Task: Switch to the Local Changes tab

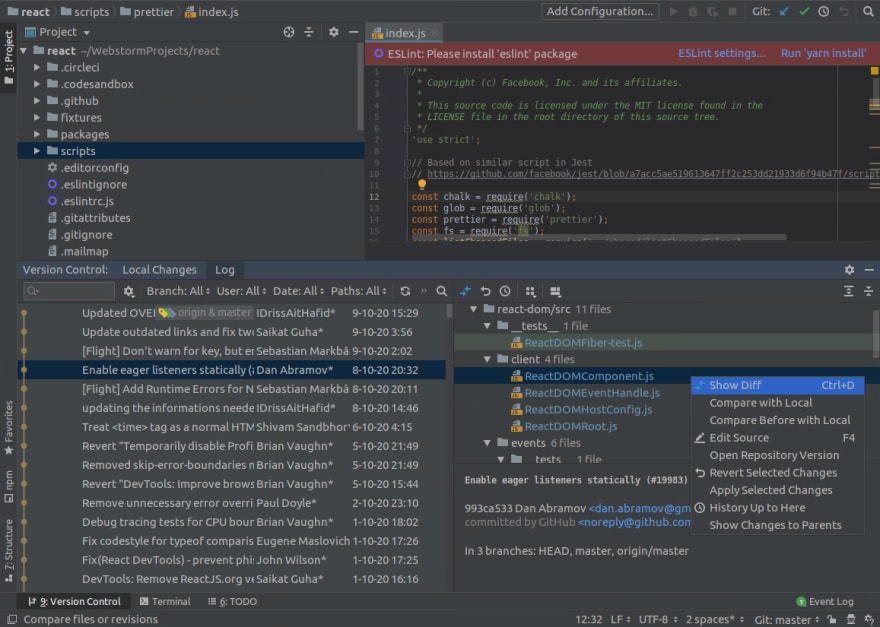Action: pyautogui.click(x=159, y=270)
